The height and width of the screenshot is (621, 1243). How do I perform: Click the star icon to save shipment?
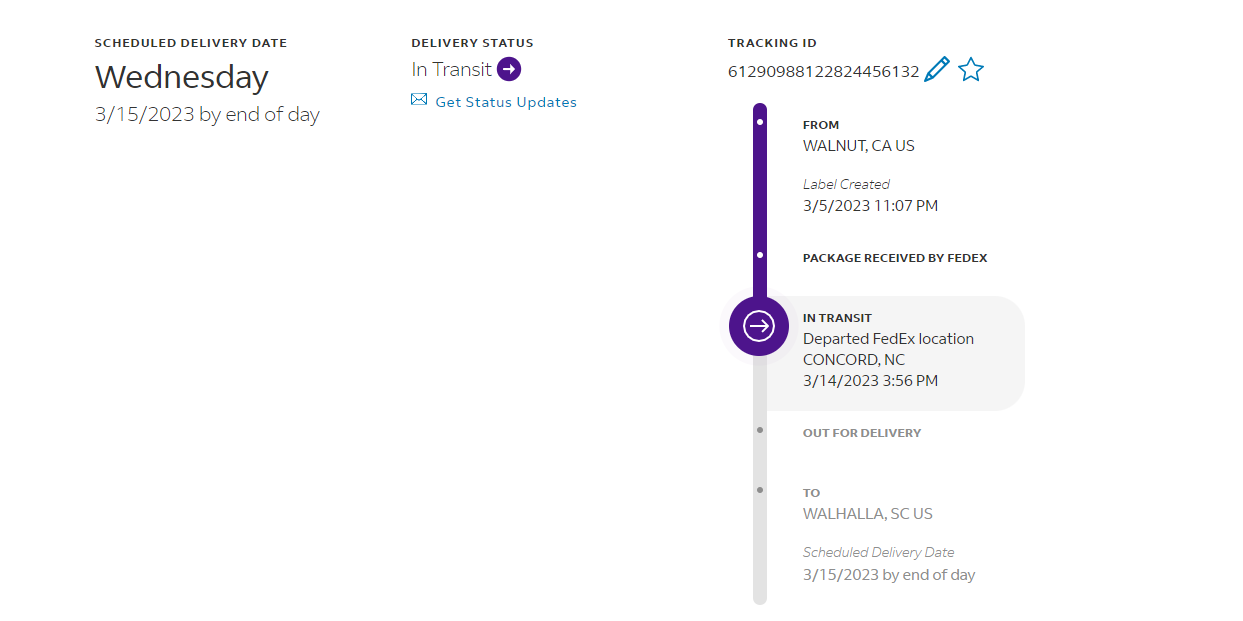pos(971,70)
